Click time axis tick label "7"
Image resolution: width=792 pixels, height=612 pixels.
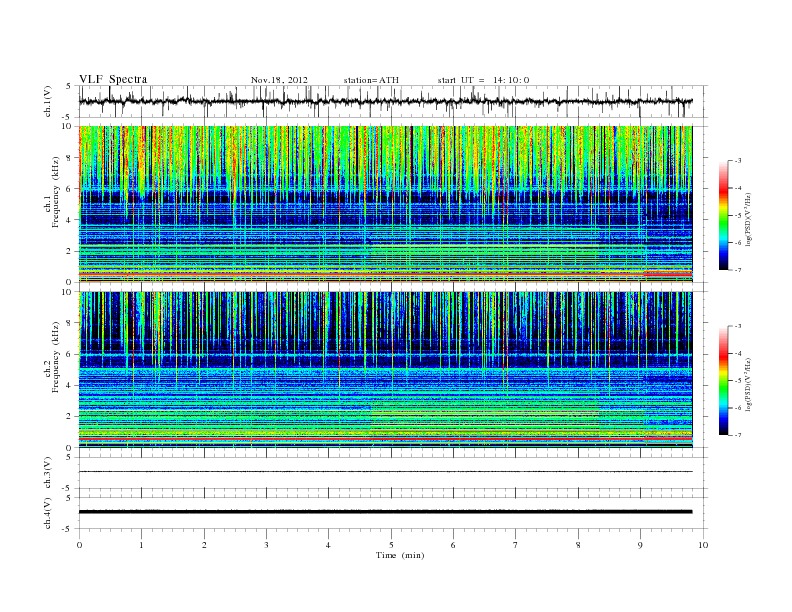(x=516, y=545)
